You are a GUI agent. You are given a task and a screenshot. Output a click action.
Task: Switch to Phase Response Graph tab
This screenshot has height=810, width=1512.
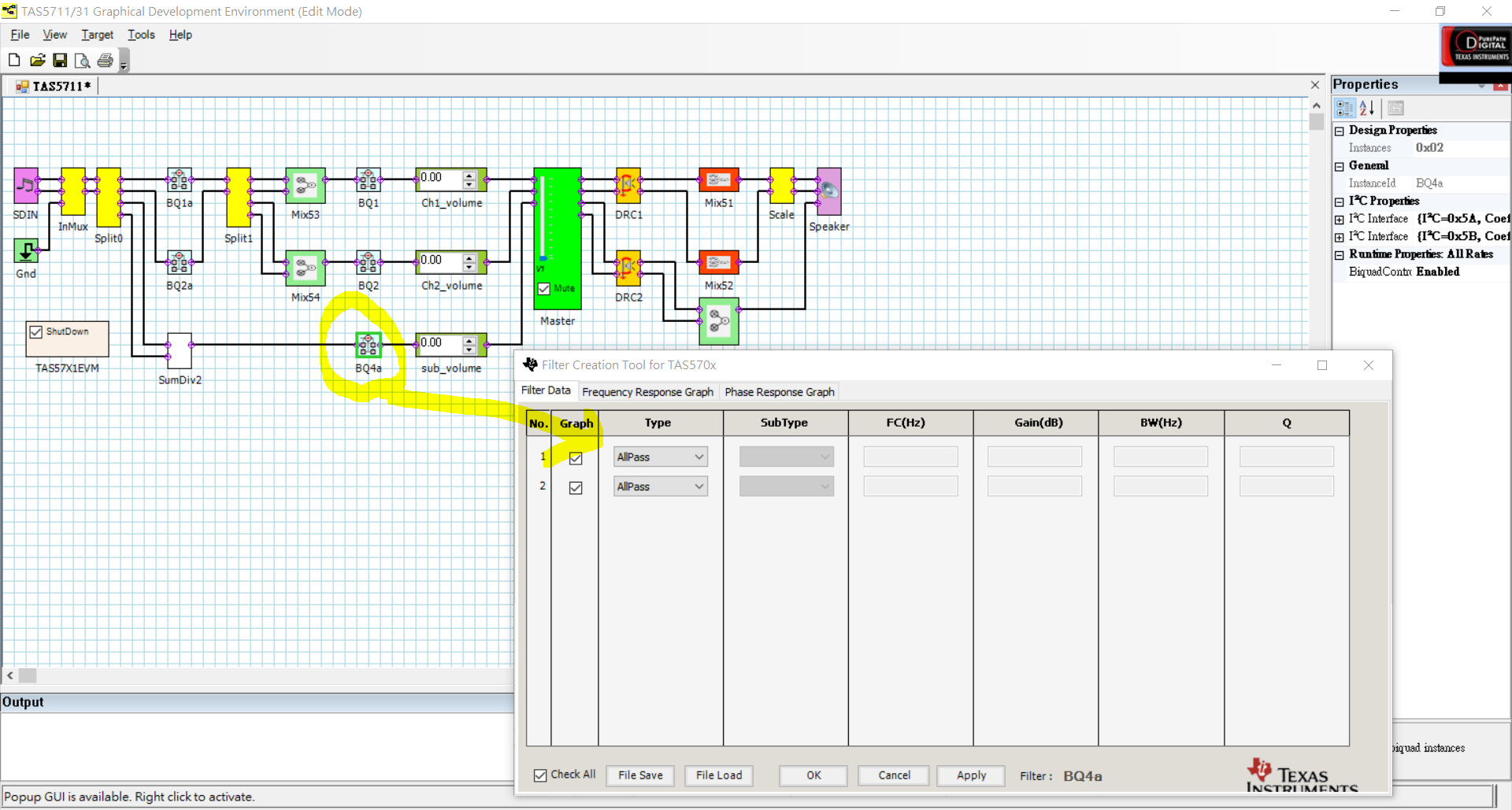click(780, 392)
